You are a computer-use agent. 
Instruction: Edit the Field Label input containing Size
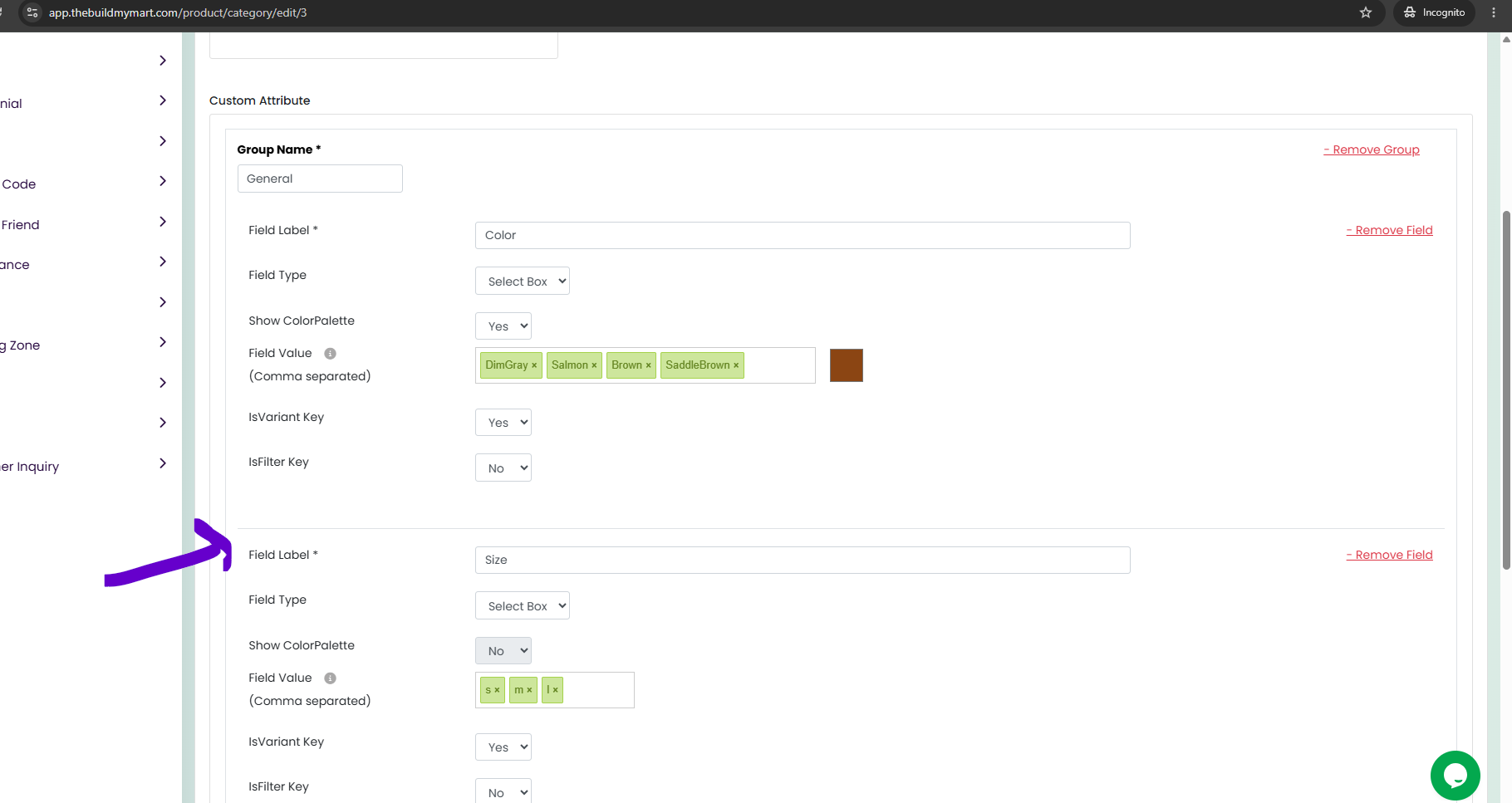pyautogui.click(x=803, y=560)
